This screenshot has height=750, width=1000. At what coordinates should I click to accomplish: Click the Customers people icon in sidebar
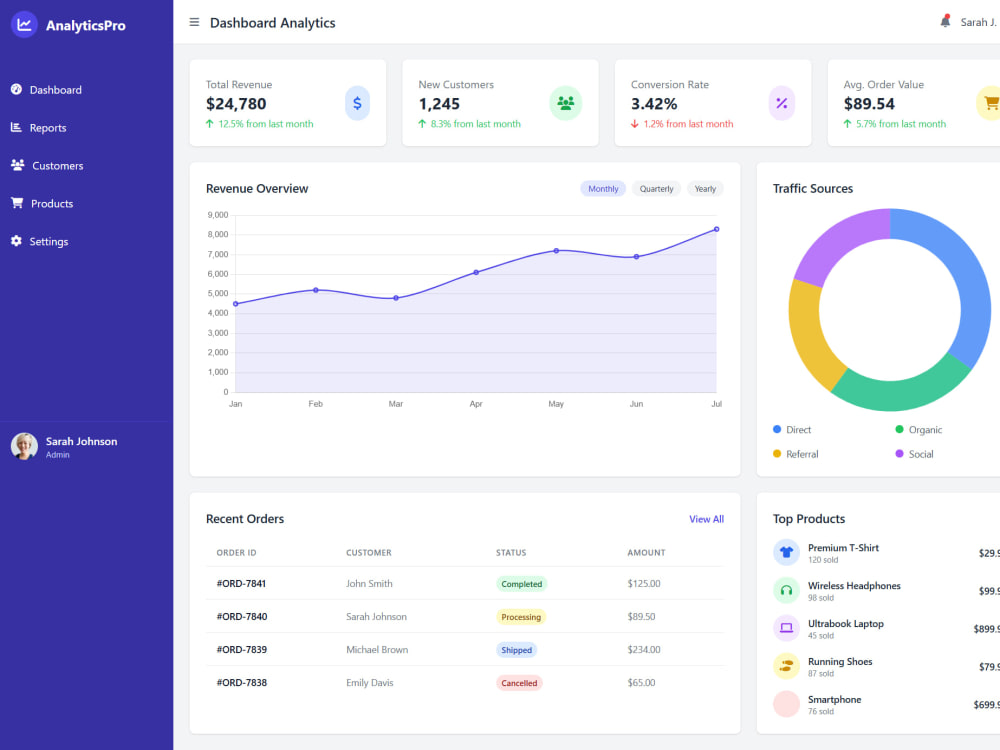[17, 165]
